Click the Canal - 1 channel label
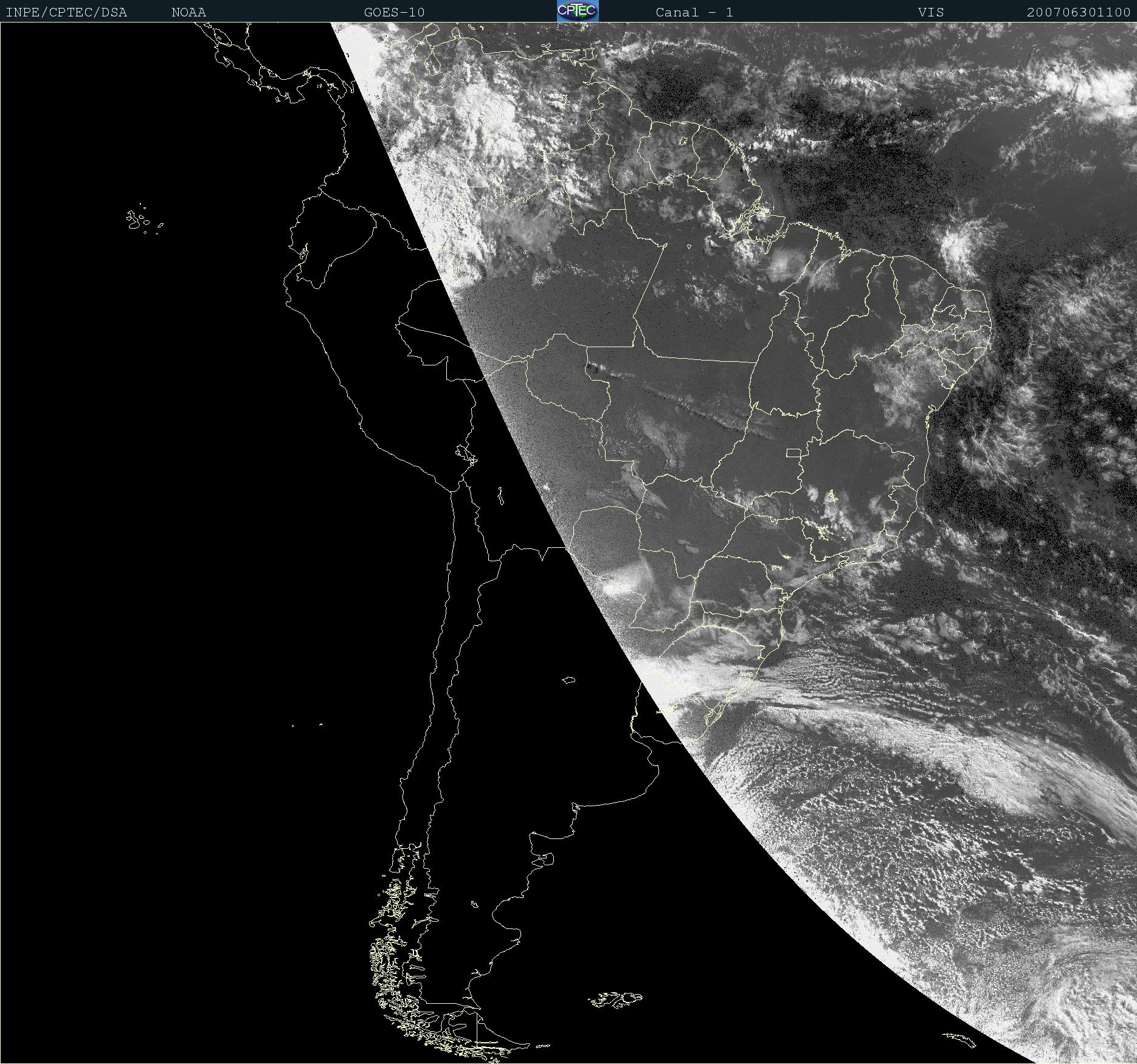Viewport: 1137px width, 1064px height. [694, 12]
